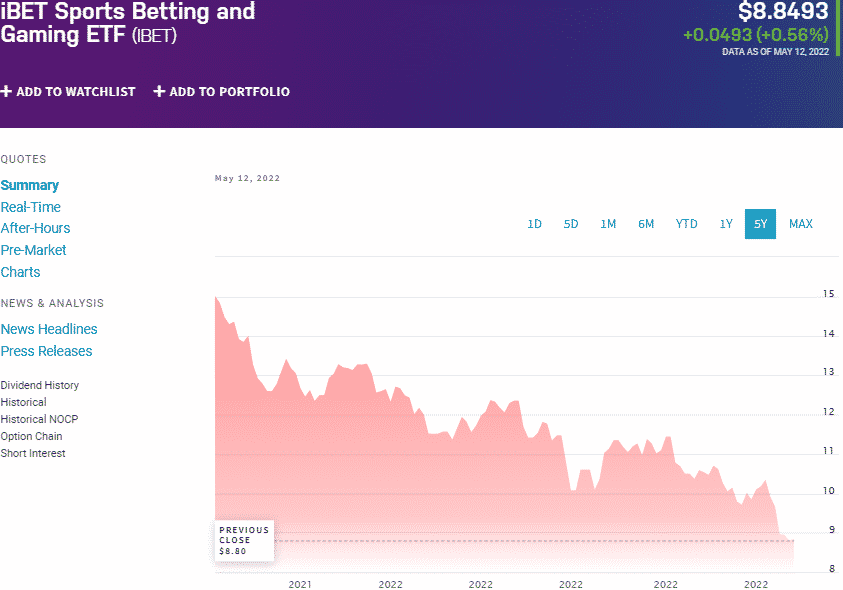The width and height of the screenshot is (843, 590).
Task: Switch the chart to 1D view
Action: 535,224
